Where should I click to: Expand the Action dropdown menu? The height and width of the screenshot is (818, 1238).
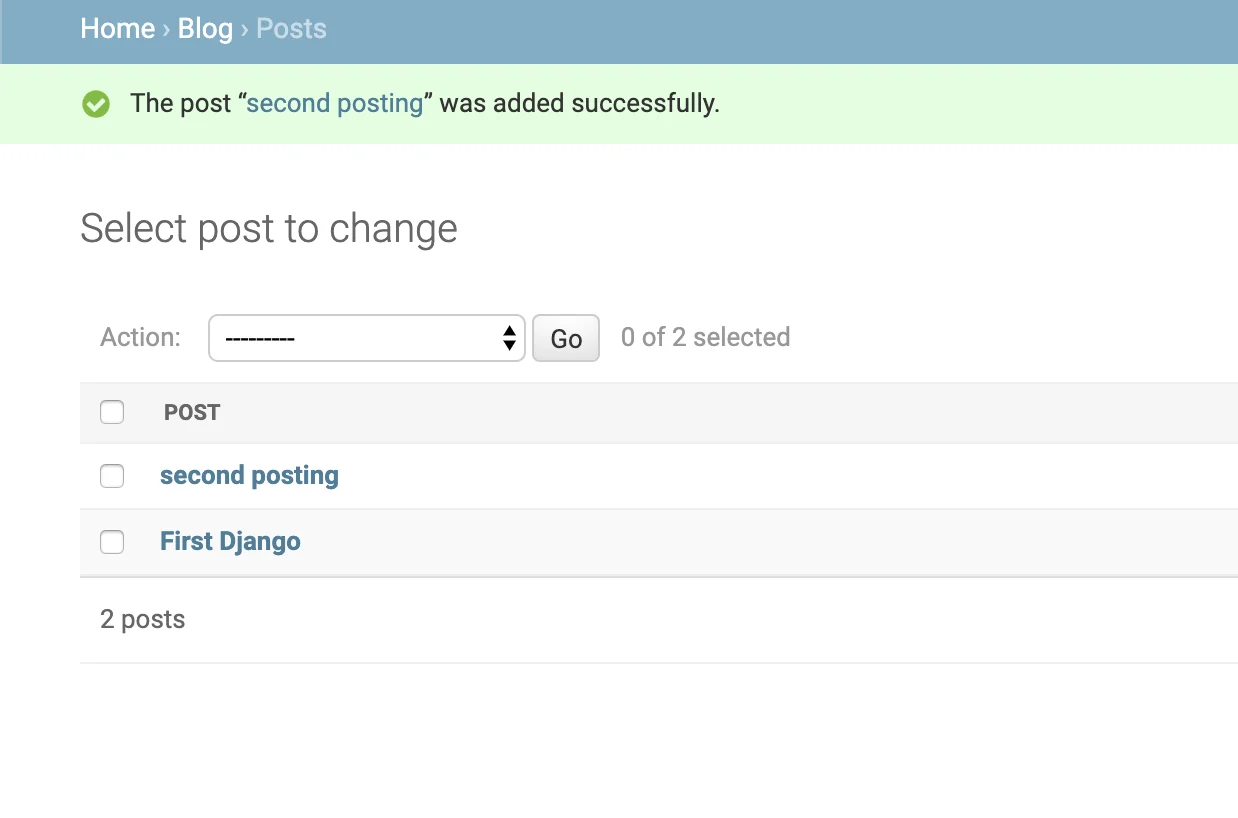tap(366, 338)
